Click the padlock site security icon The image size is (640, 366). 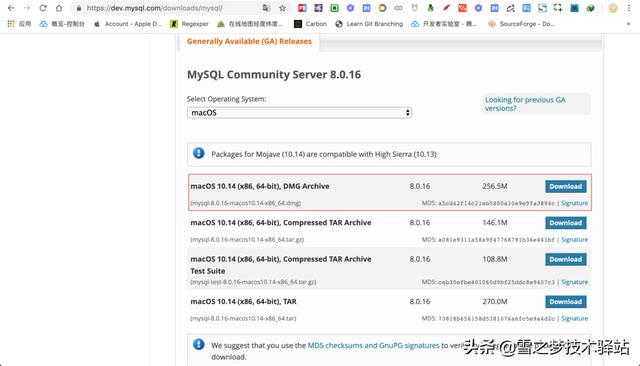(79, 8)
